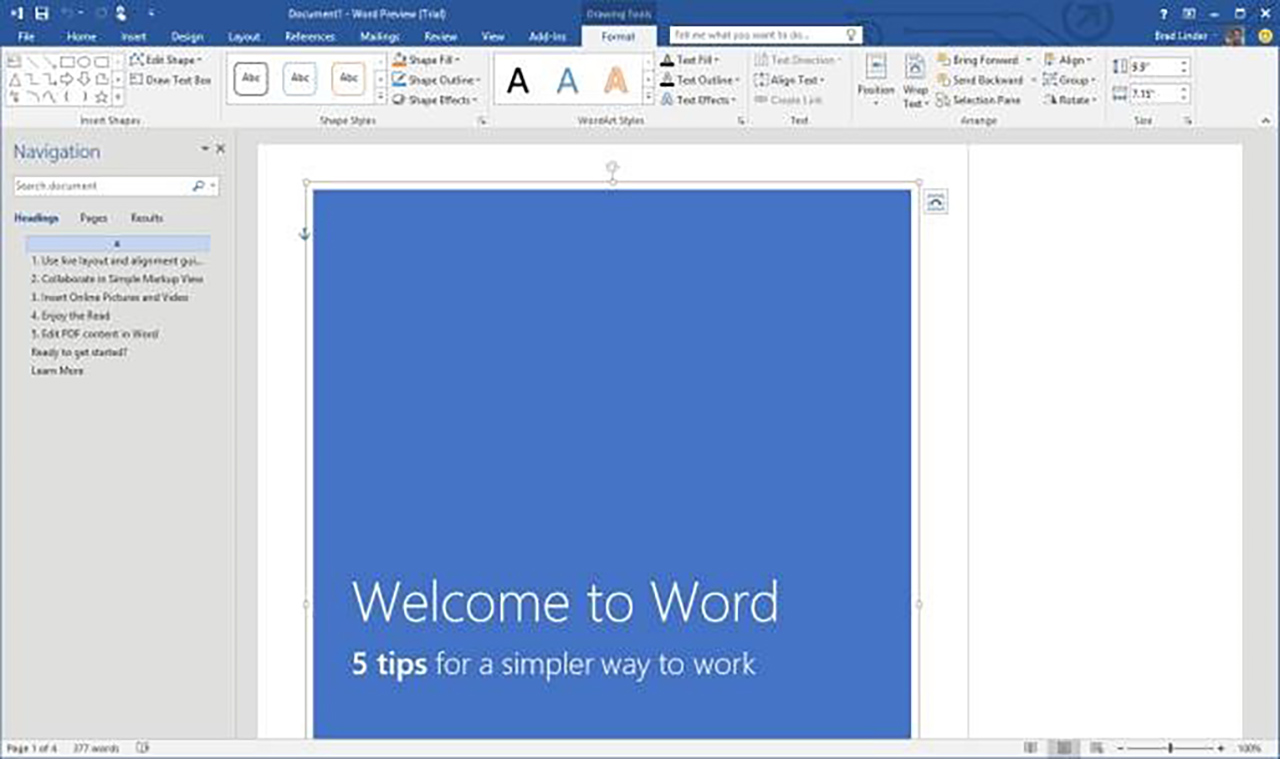
Task: Select the Draw Text Box tool
Action: pos(170,80)
